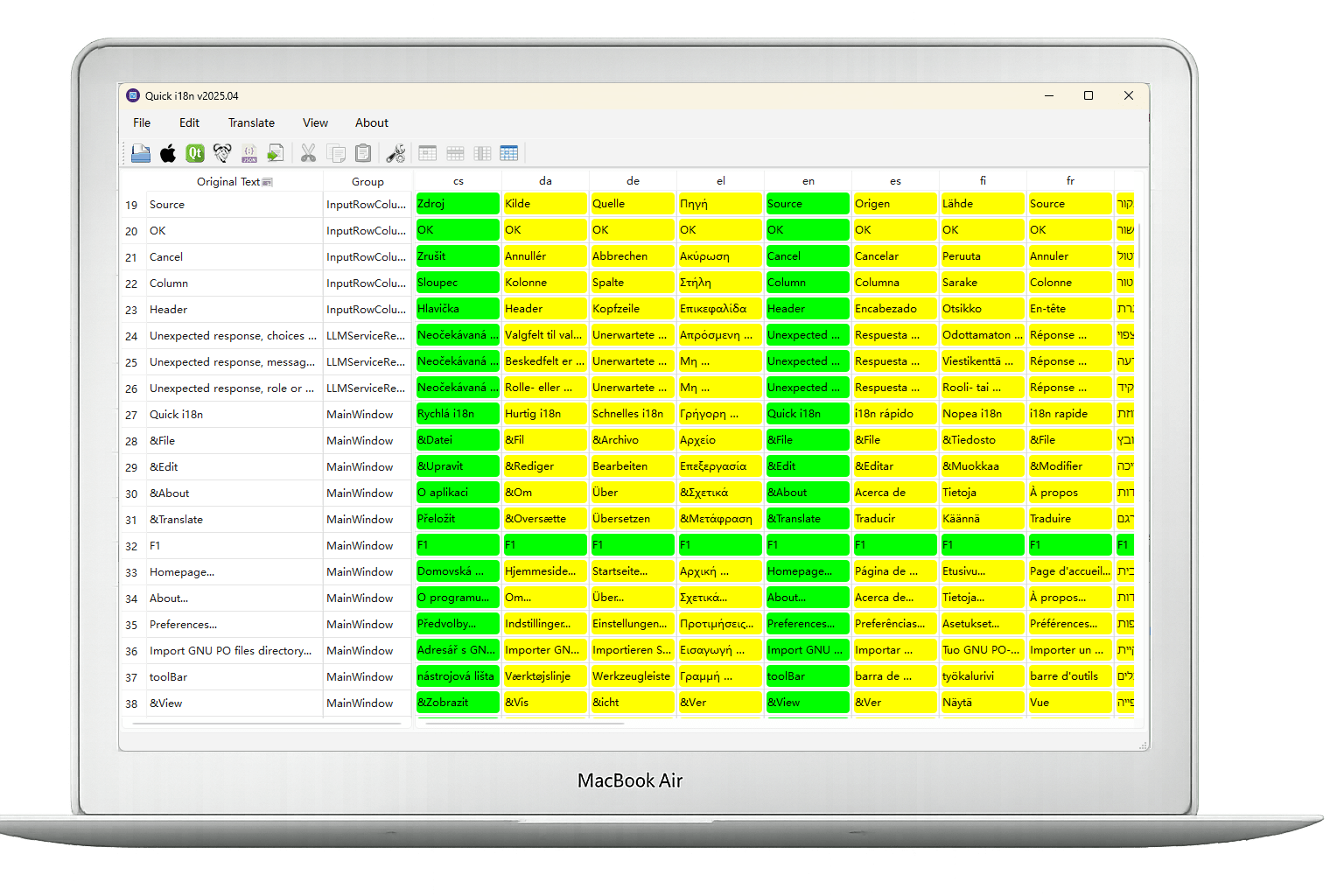Click original text 'Header' in row 23
Image resolution: width=1344 pixels, height=896 pixels.
click(168, 310)
